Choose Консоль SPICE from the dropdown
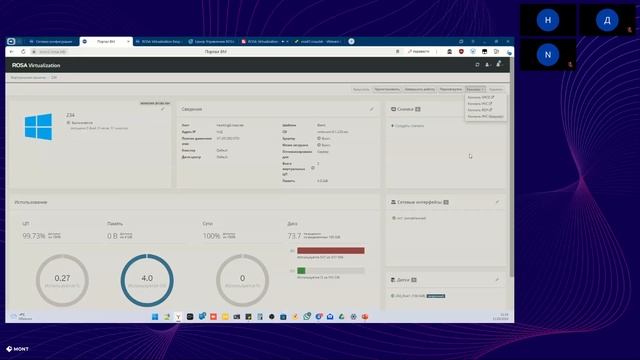The image size is (640, 360). 481,98
